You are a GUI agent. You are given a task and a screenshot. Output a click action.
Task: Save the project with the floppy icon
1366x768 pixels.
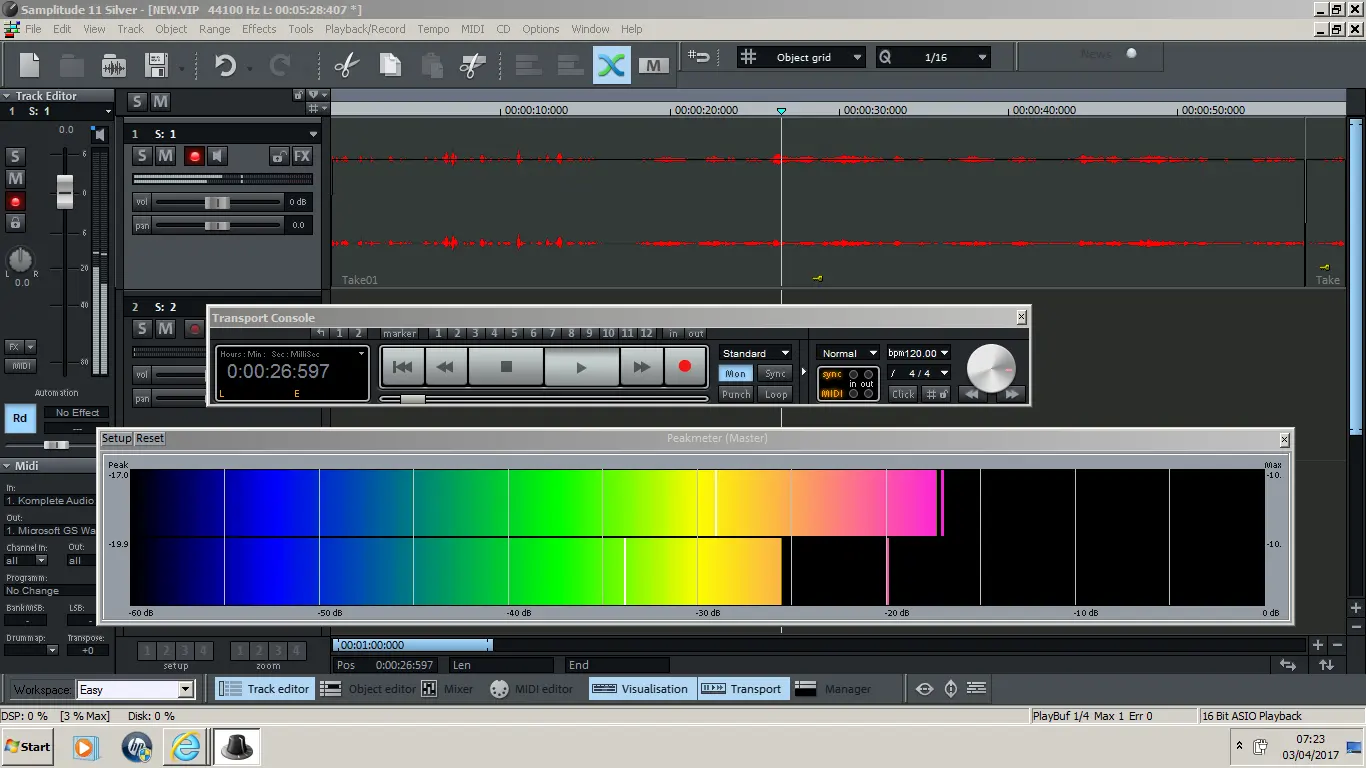coord(156,66)
